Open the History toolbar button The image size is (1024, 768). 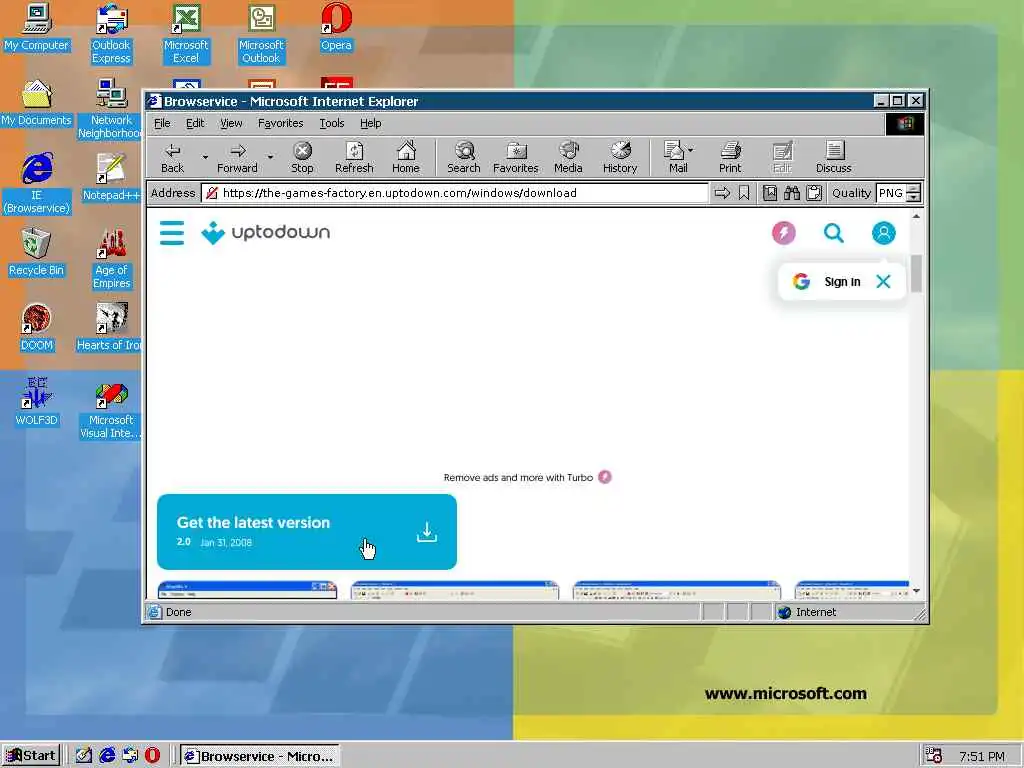tap(620, 157)
